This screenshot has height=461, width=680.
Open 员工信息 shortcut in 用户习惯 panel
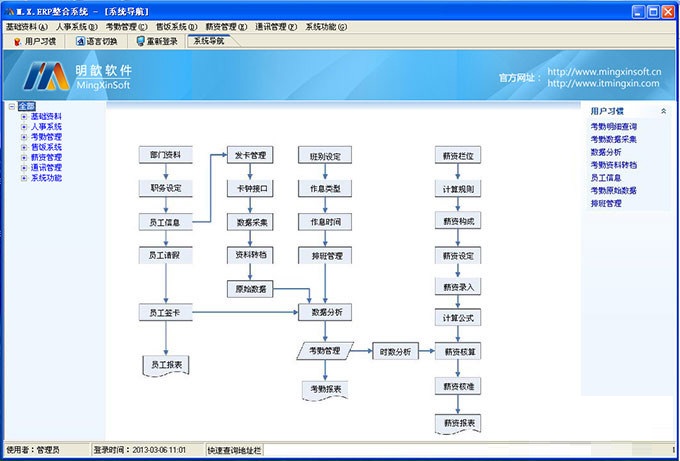(605, 178)
